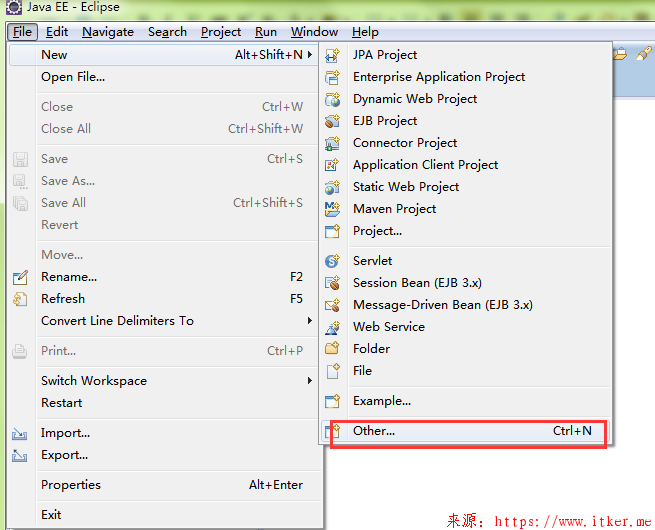
Task: Select Dynamic Web Project entry
Action: point(466,99)
